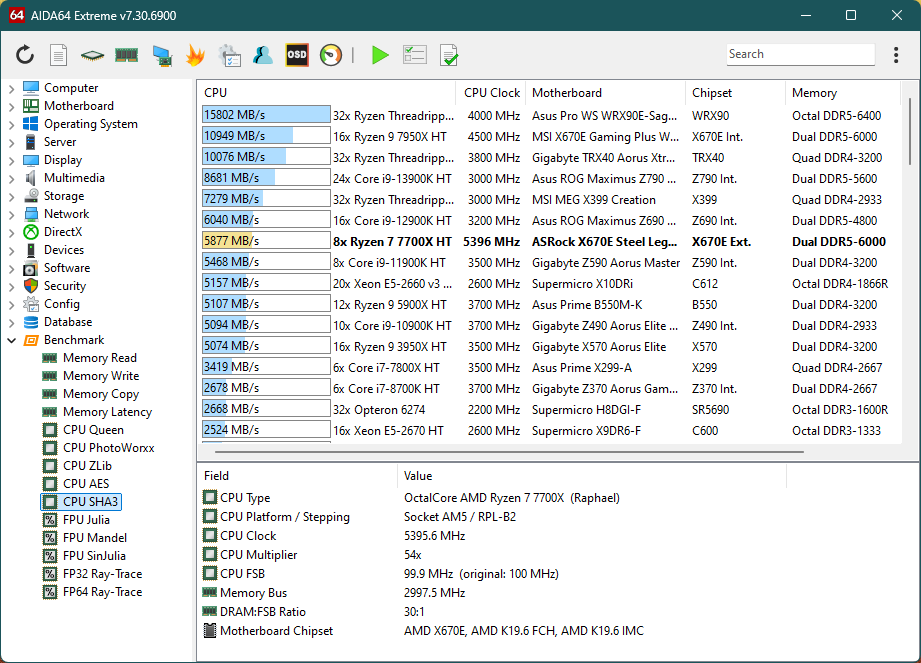The width and height of the screenshot is (921, 663).
Task: Sort by the CPU Clock column header
Action: coord(491,93)
